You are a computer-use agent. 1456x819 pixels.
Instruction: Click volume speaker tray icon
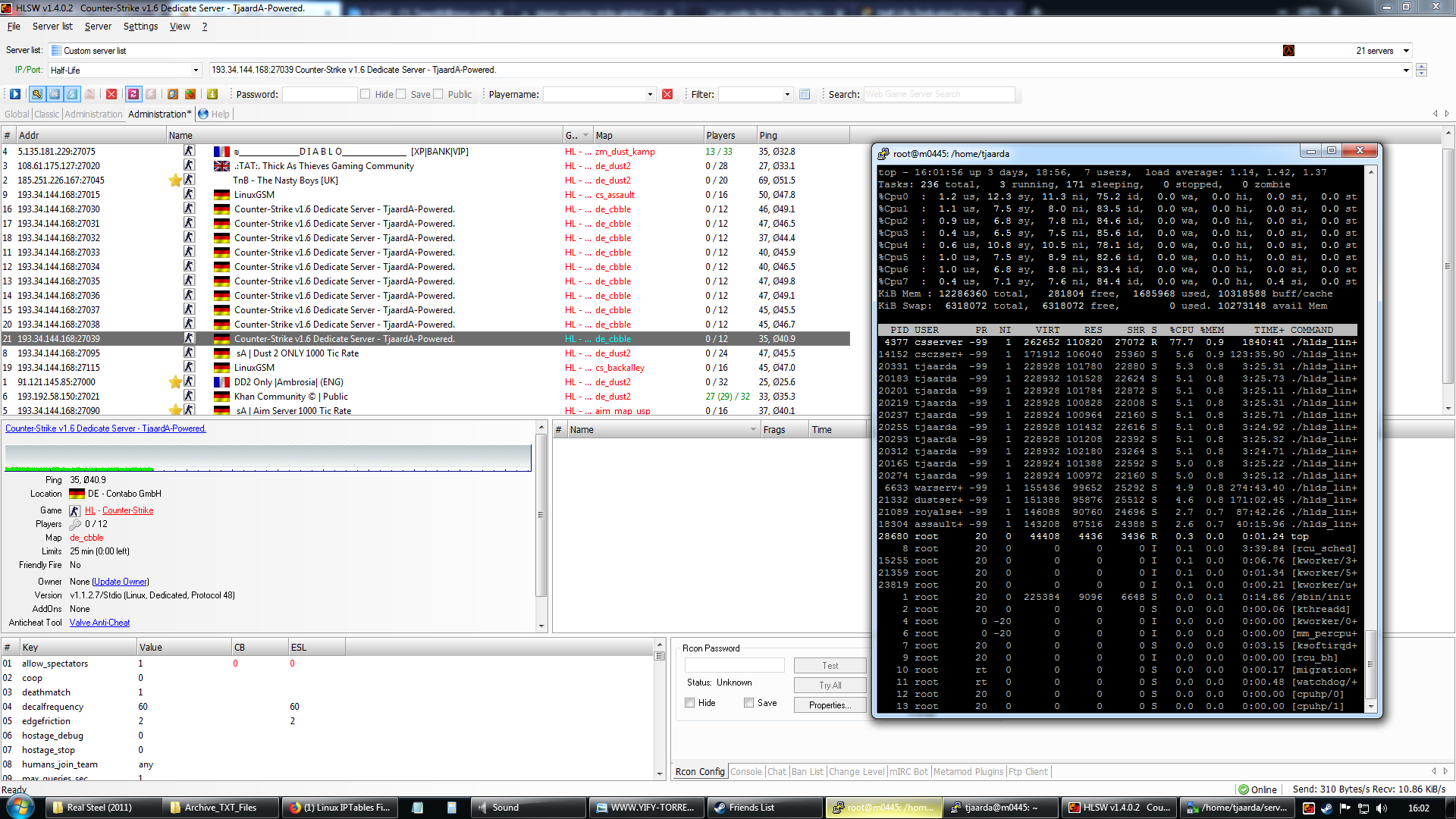(x=1381, y=808)
